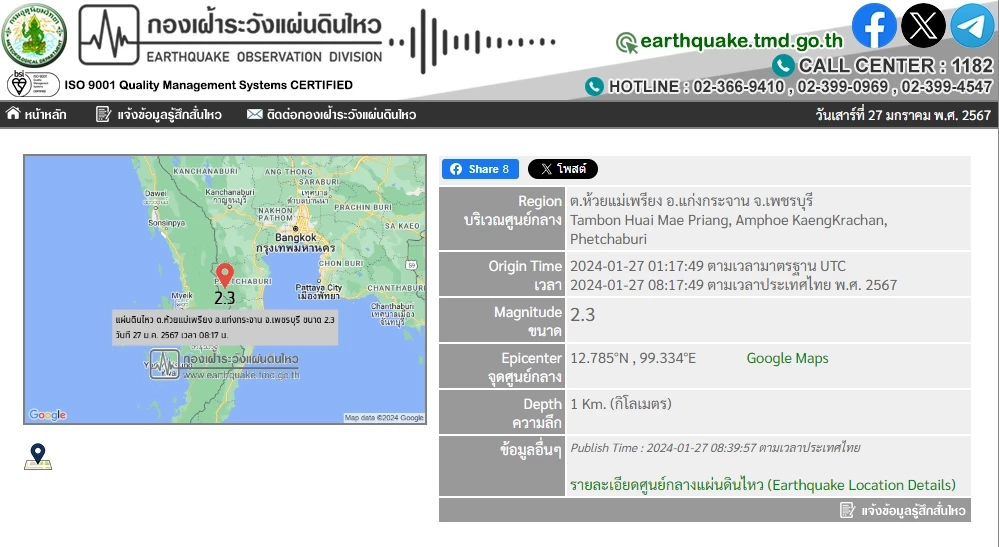
Task: Click the Facebook Share 8 button
Action: pyautogui.click(x=480, y=169)
